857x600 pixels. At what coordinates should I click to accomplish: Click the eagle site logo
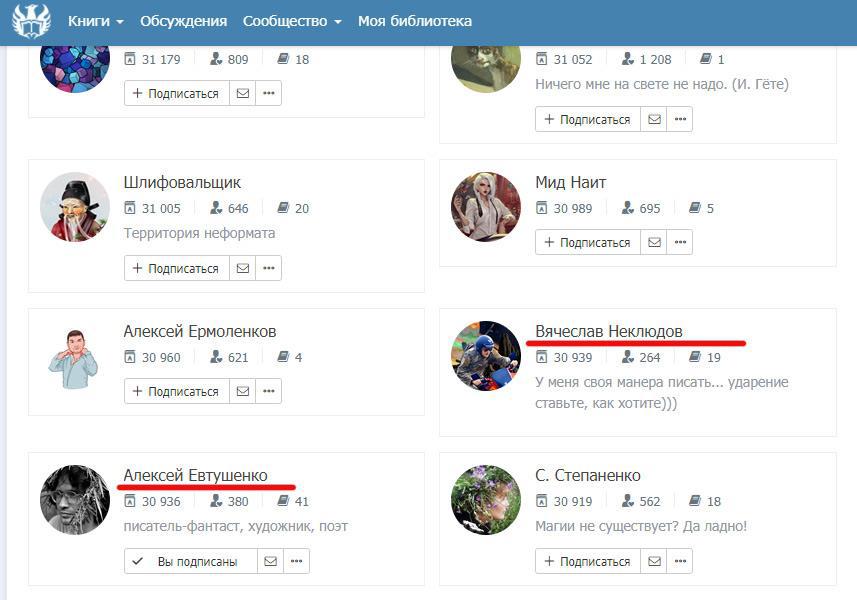(32, 21)
